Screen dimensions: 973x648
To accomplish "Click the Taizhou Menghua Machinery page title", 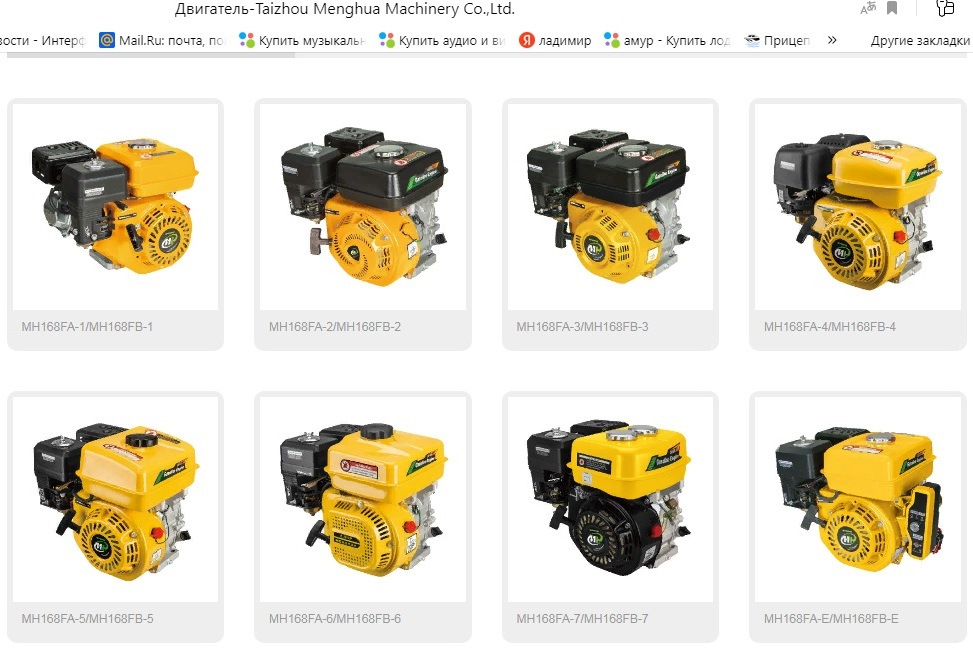I will coord(344,9).
